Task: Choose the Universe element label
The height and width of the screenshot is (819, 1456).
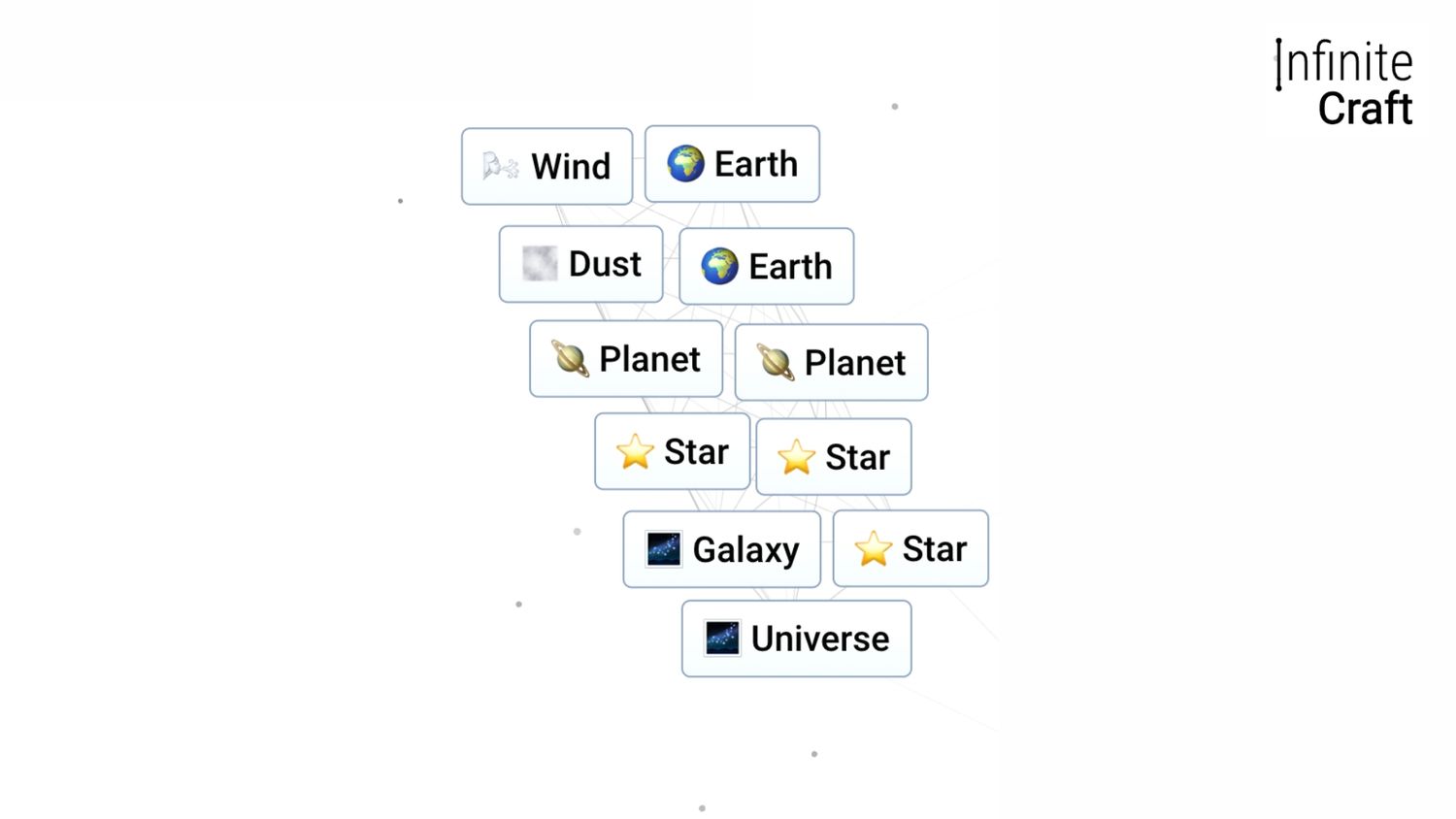Action: click(820, 639)
